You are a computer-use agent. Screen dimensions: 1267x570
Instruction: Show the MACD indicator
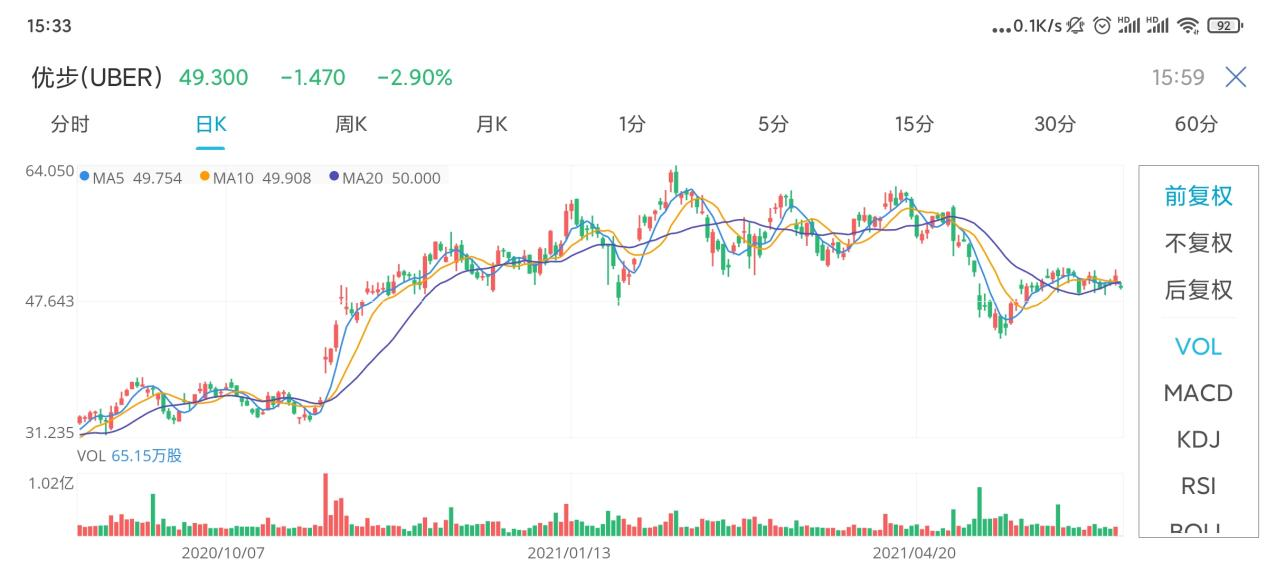click(1198, 393)
